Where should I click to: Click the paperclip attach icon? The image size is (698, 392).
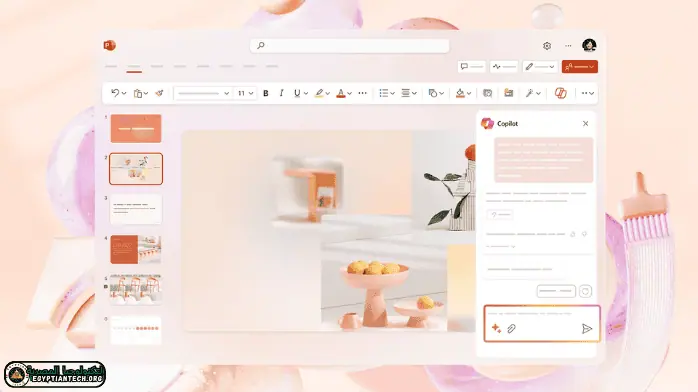[511, 328]
